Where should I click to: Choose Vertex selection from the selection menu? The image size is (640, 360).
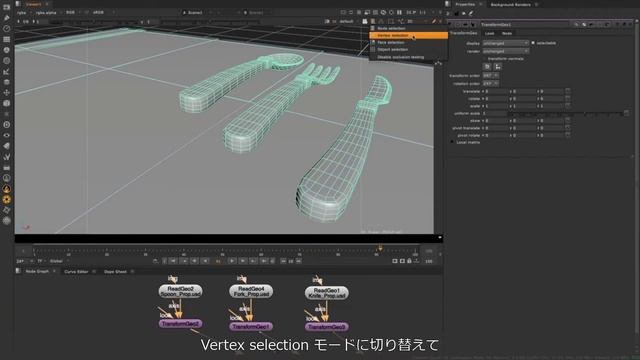(408, 36)
